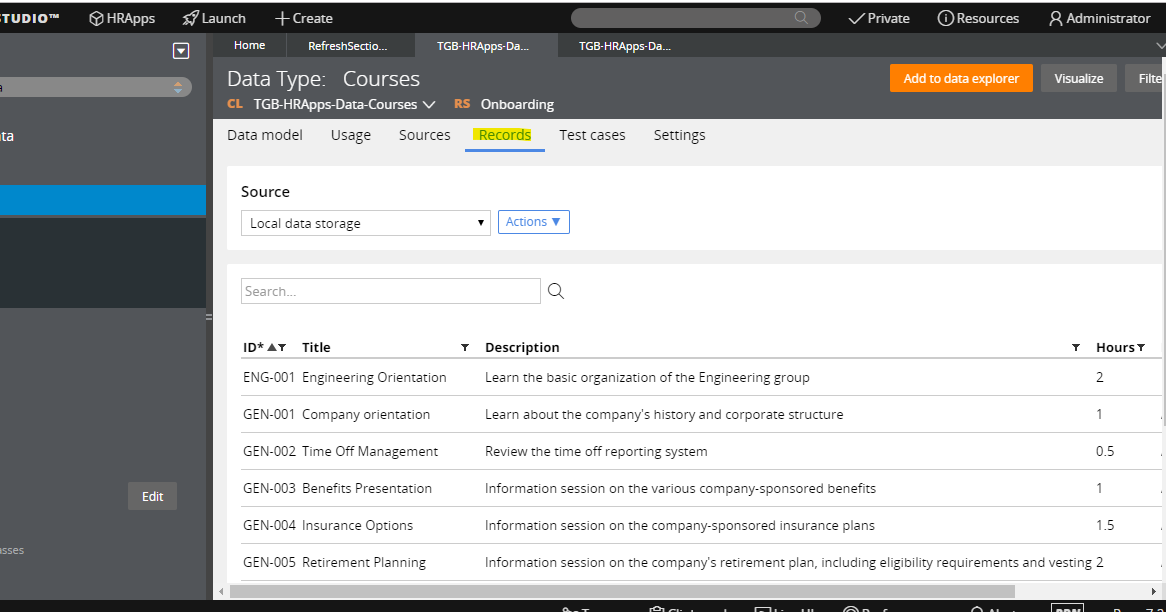Click the Visualize button
Screen dimensions: 1166x612
(x=1078, y=78)
